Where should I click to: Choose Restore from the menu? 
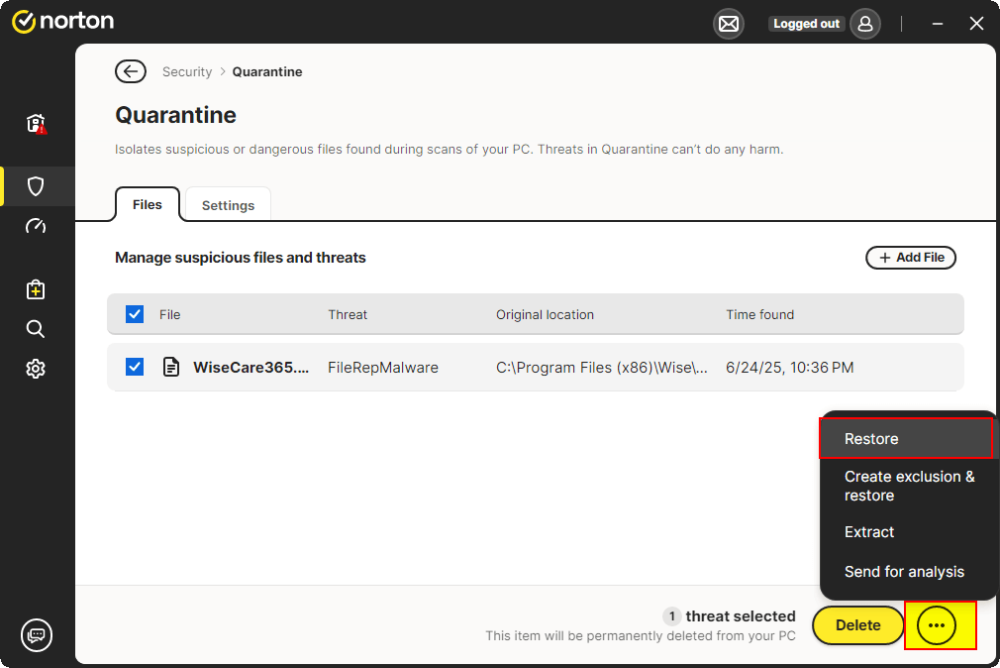coord(906,439)
